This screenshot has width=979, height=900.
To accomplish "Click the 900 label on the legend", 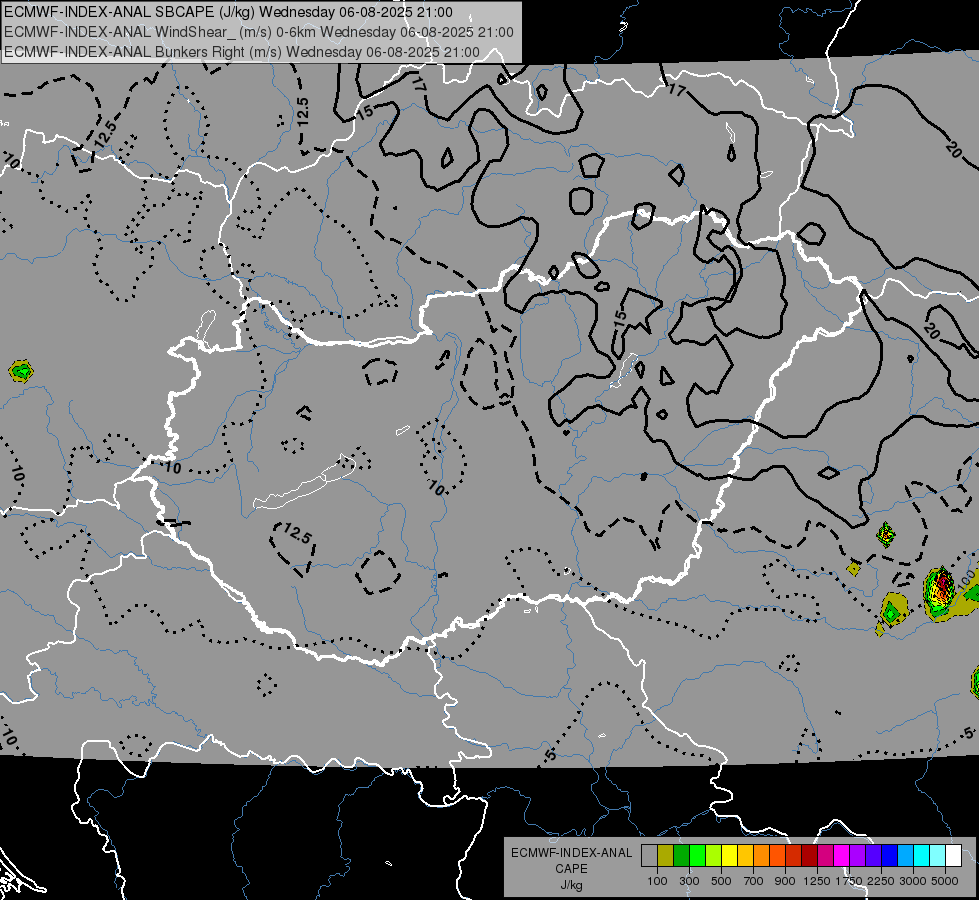I will 785,881.
